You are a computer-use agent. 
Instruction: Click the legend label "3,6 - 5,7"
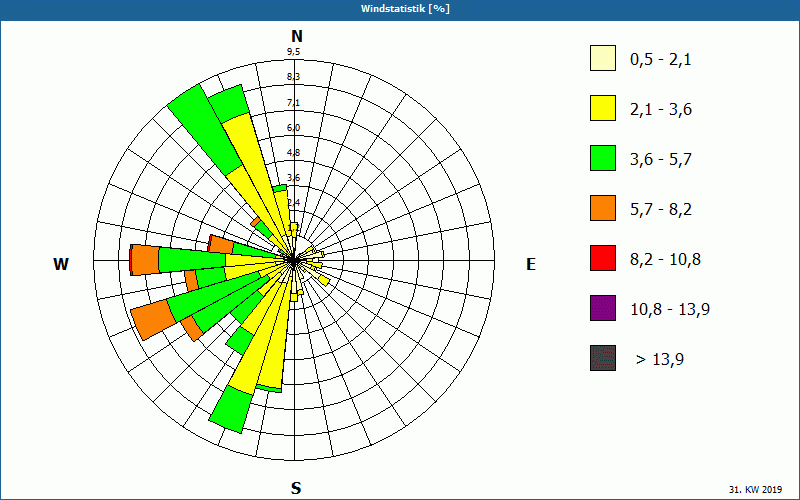coord(661,160)
